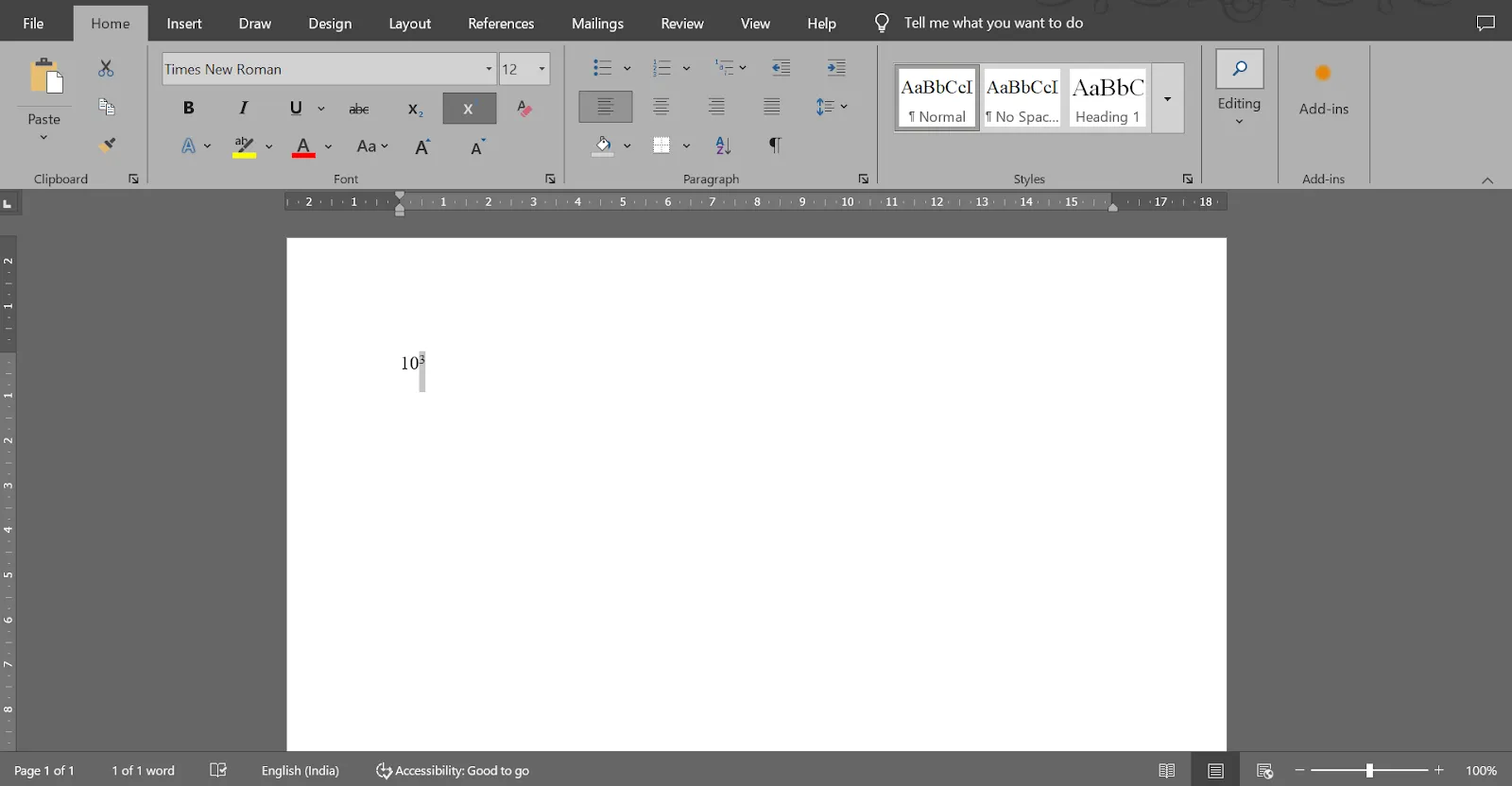This screenshot has width=1512, height=786.
Task: Select the Format Painter brush
Action: 107,145
